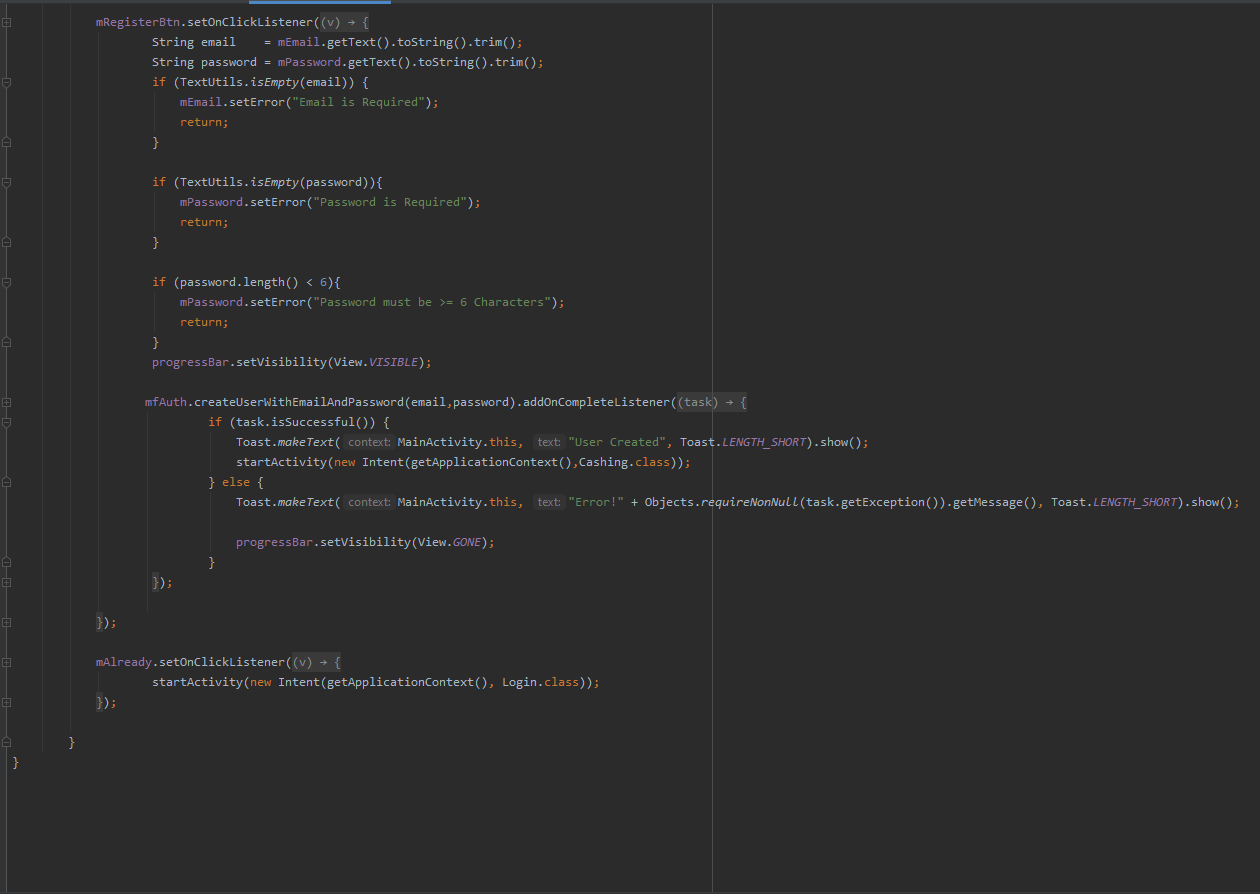Toggle fold marker on mfAuth.createUserWithEmailAndPassword line
This screenshot has width=1260, height=894.
[6, 402]
